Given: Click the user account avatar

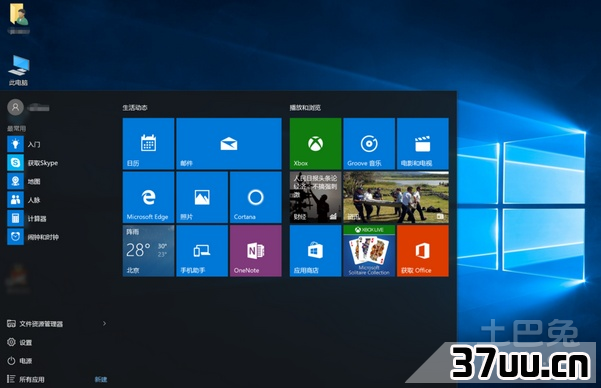Looking at the screenshot, I should tap(15, 108).
